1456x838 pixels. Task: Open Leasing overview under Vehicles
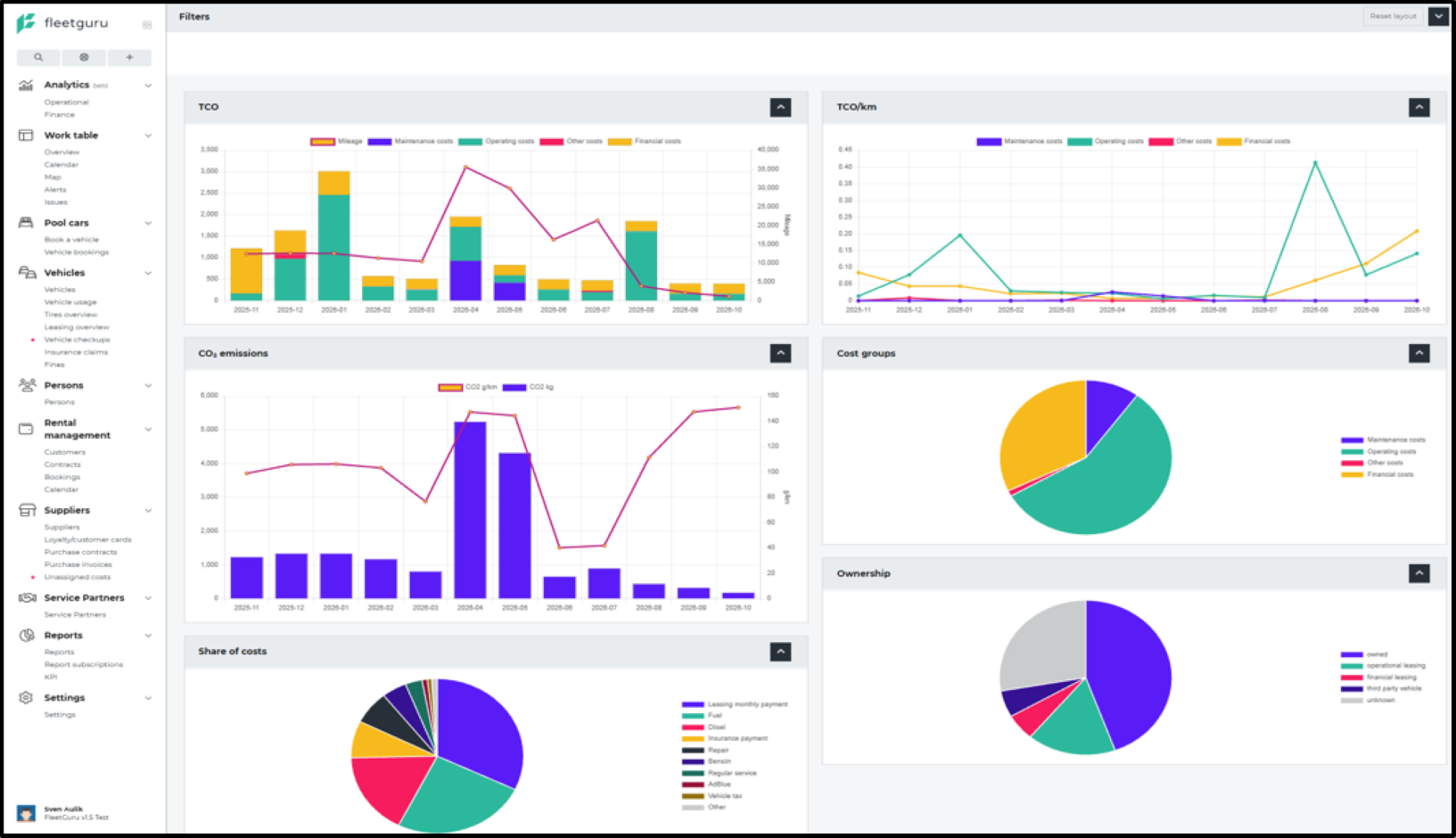click(77, 327)
